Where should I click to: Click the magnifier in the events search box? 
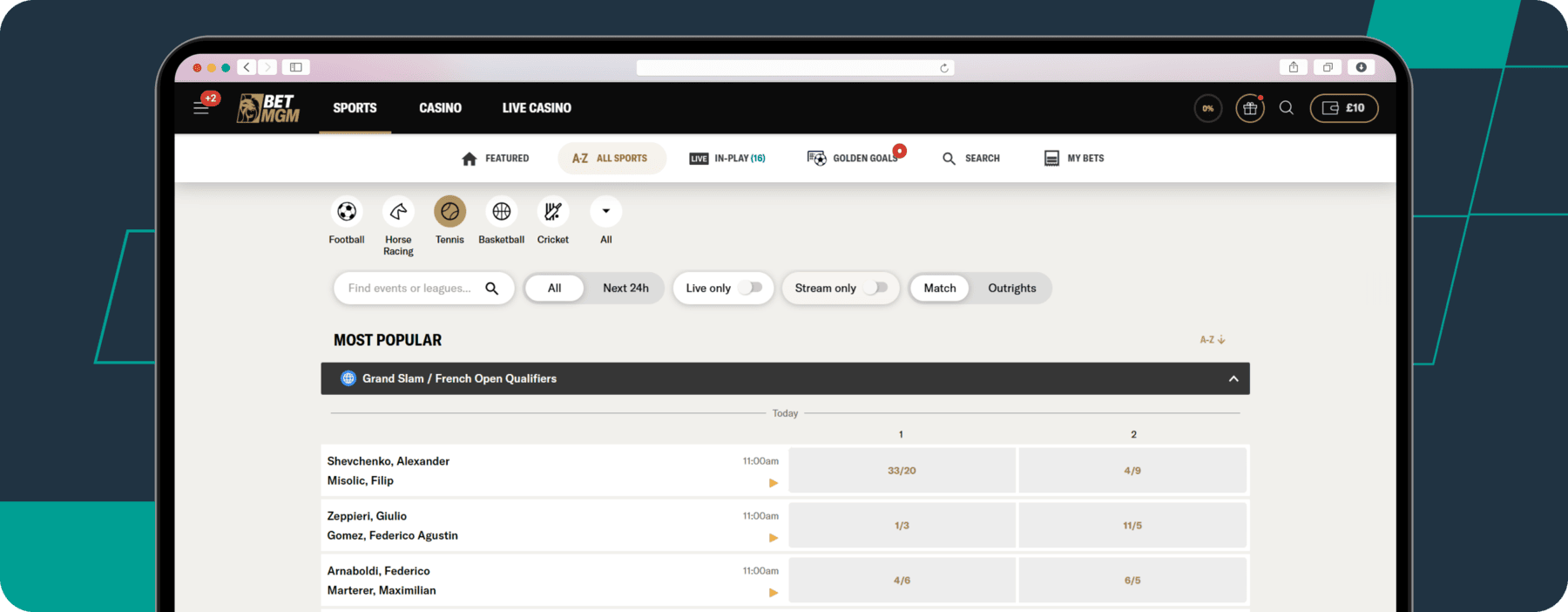coord(492,289)
